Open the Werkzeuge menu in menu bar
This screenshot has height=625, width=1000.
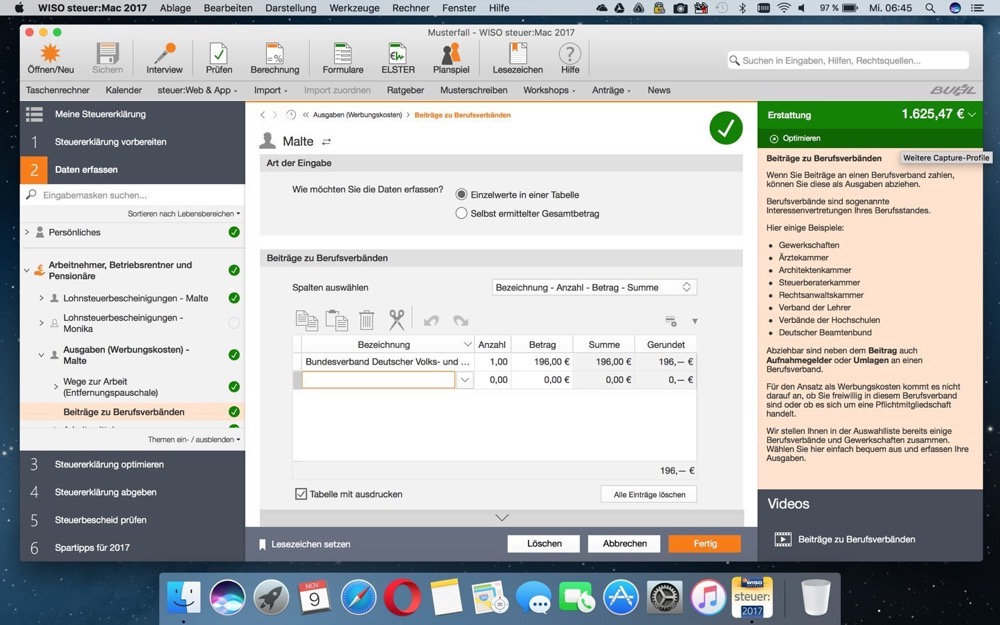(355, 8)
